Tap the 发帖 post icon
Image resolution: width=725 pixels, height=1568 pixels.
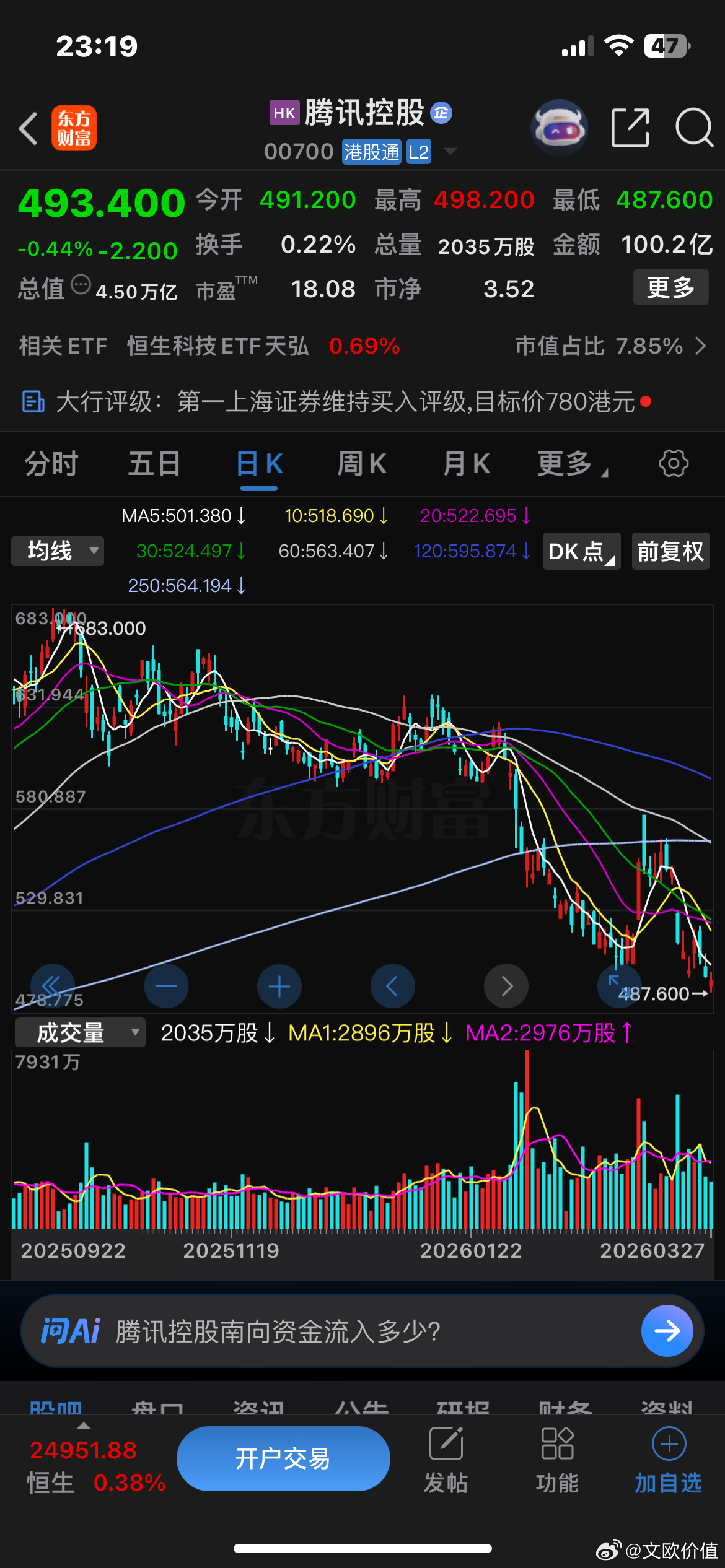coord(446,1443)
